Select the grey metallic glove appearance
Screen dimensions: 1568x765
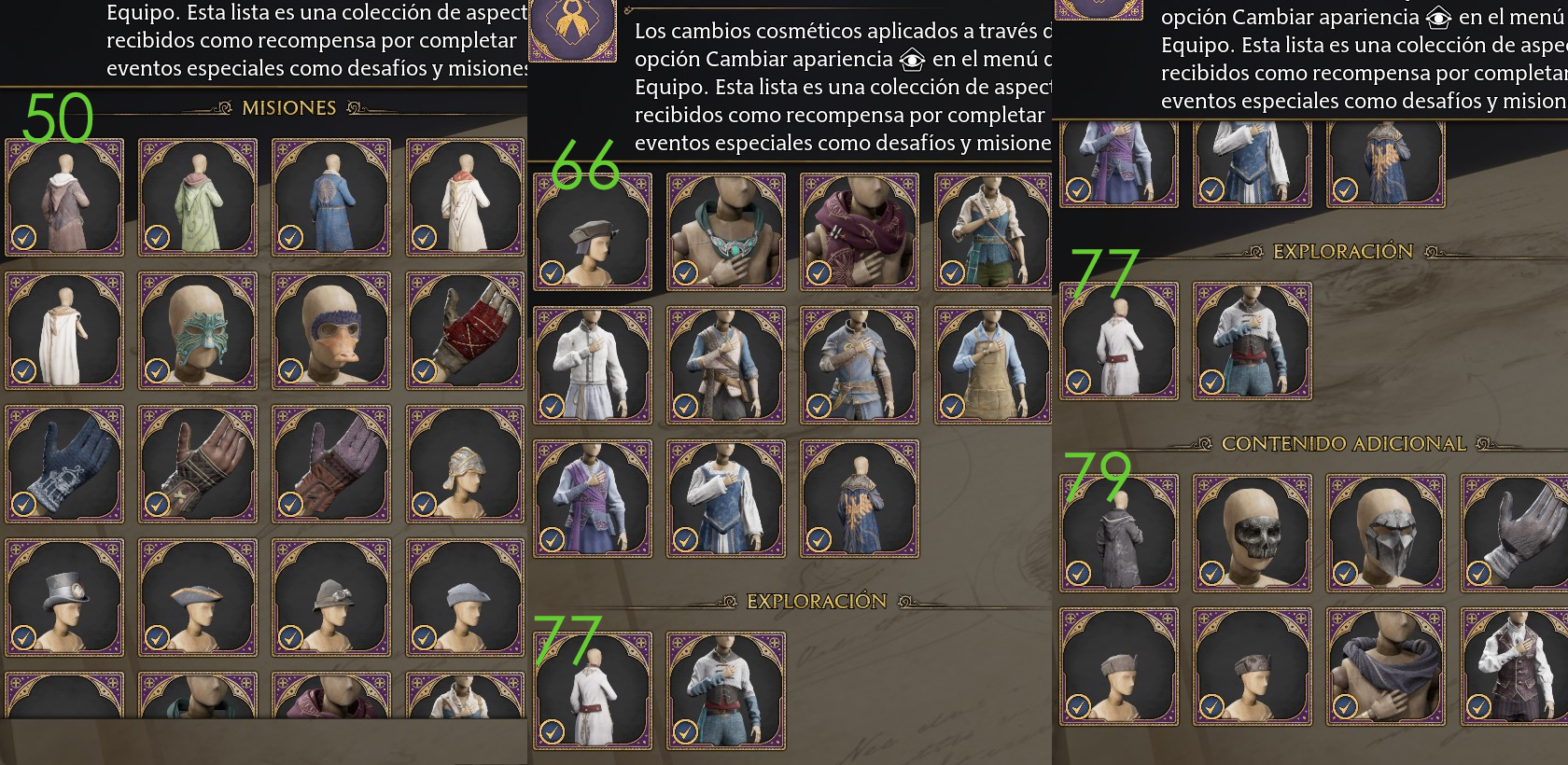point(1514,533)
